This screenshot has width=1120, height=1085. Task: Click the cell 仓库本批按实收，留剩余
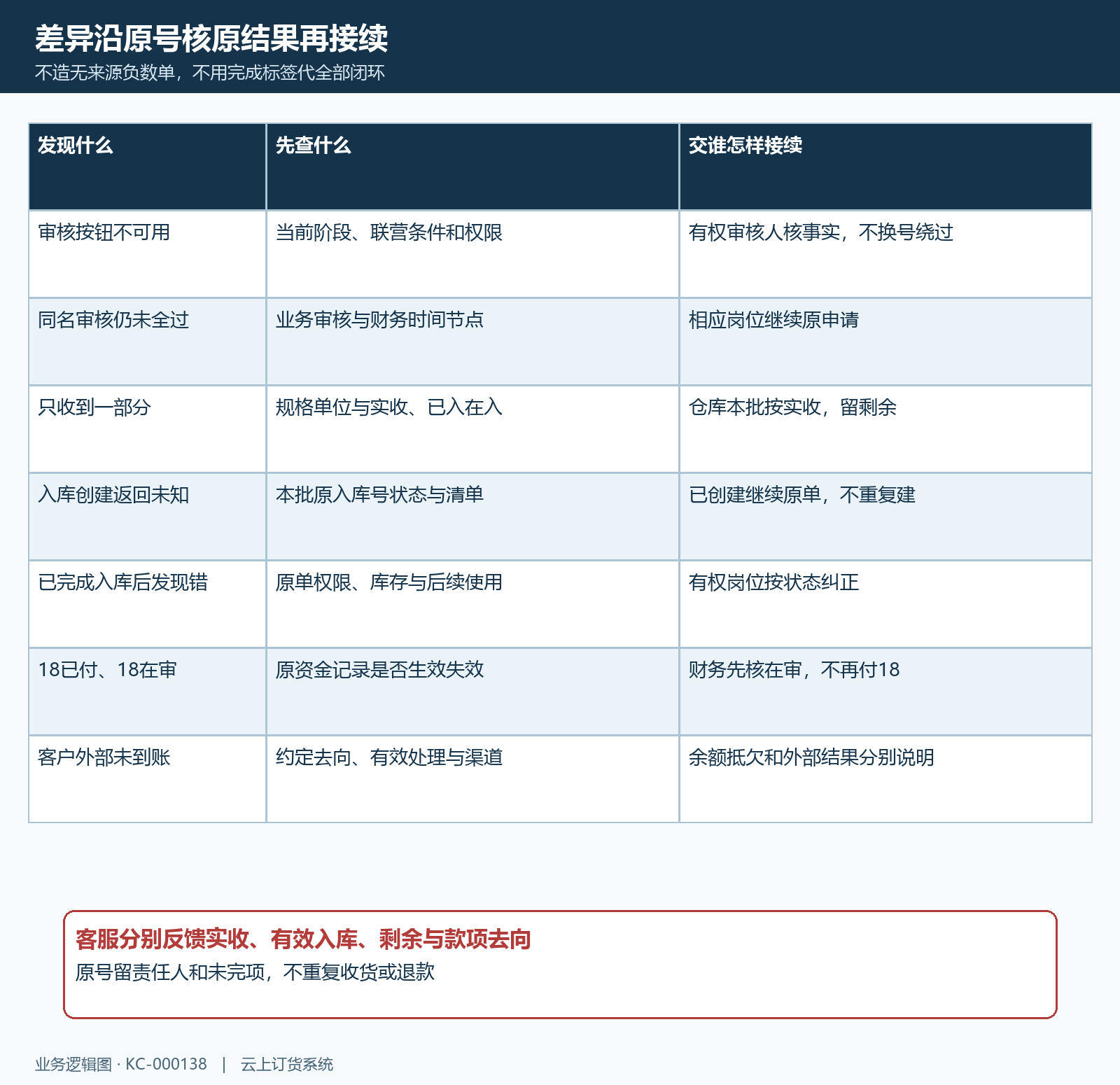(x=885, y=429)
